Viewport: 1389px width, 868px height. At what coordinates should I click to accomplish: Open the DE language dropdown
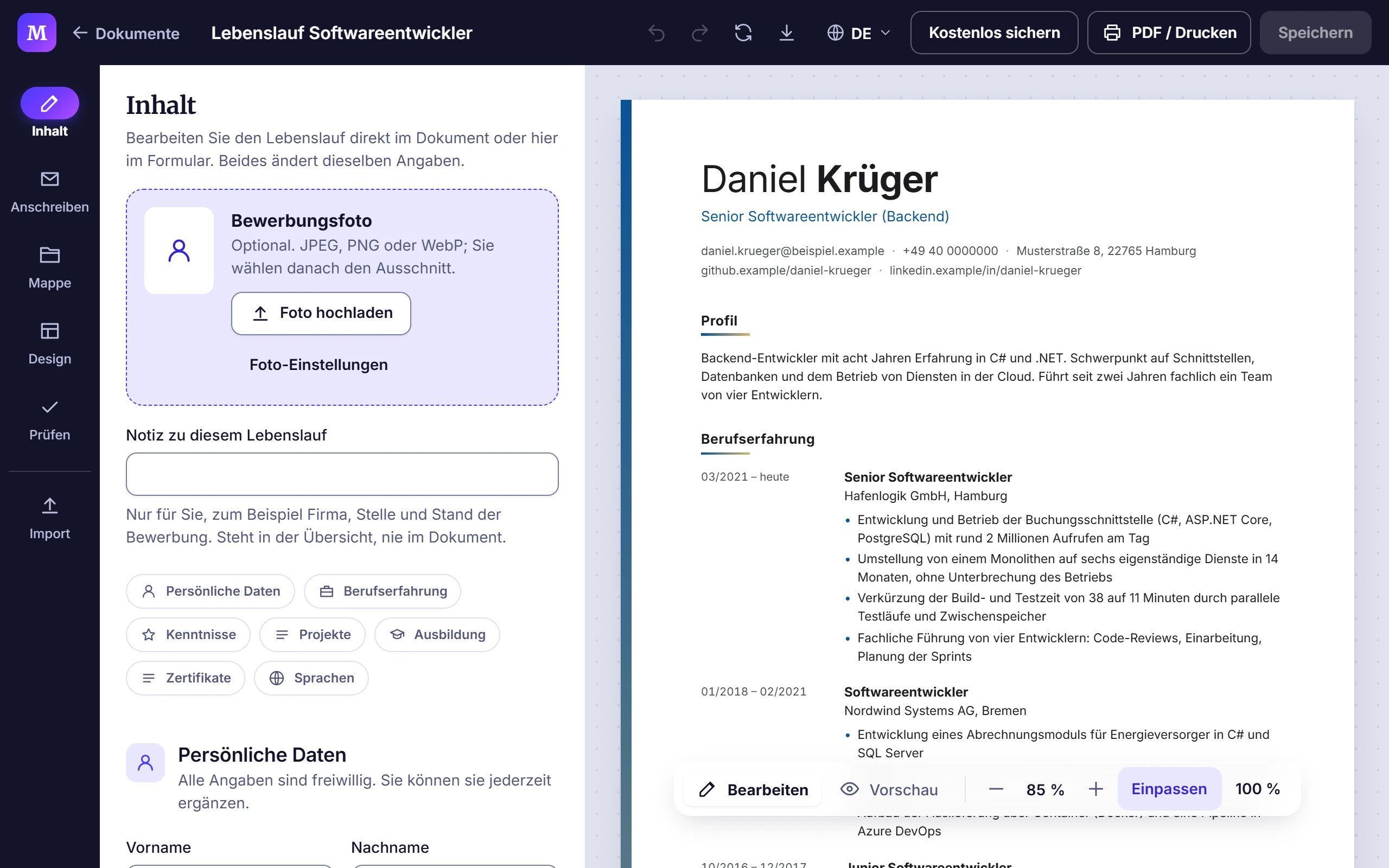pos(859,33)
